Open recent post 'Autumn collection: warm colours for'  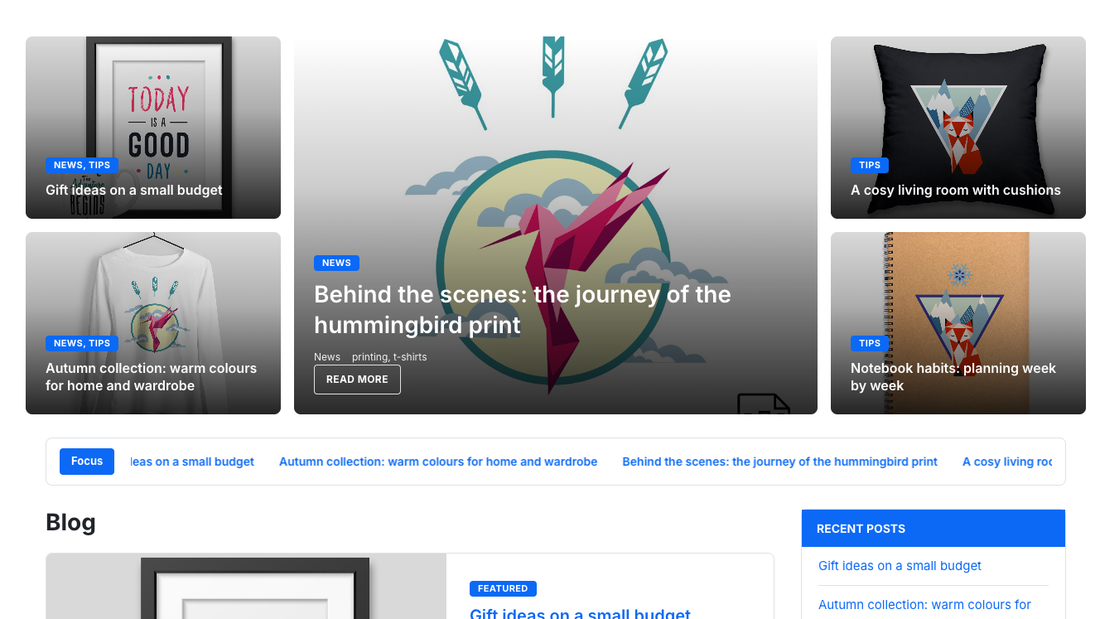pyautogui.click(x=925, y=604)
